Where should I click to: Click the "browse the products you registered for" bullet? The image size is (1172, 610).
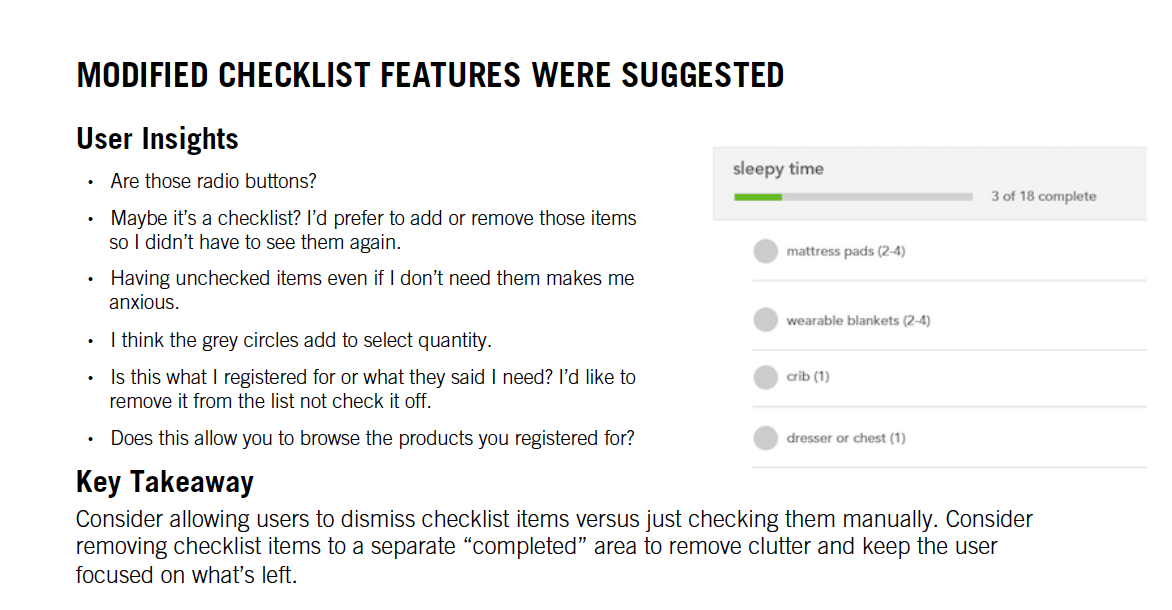tap(372, 438)
